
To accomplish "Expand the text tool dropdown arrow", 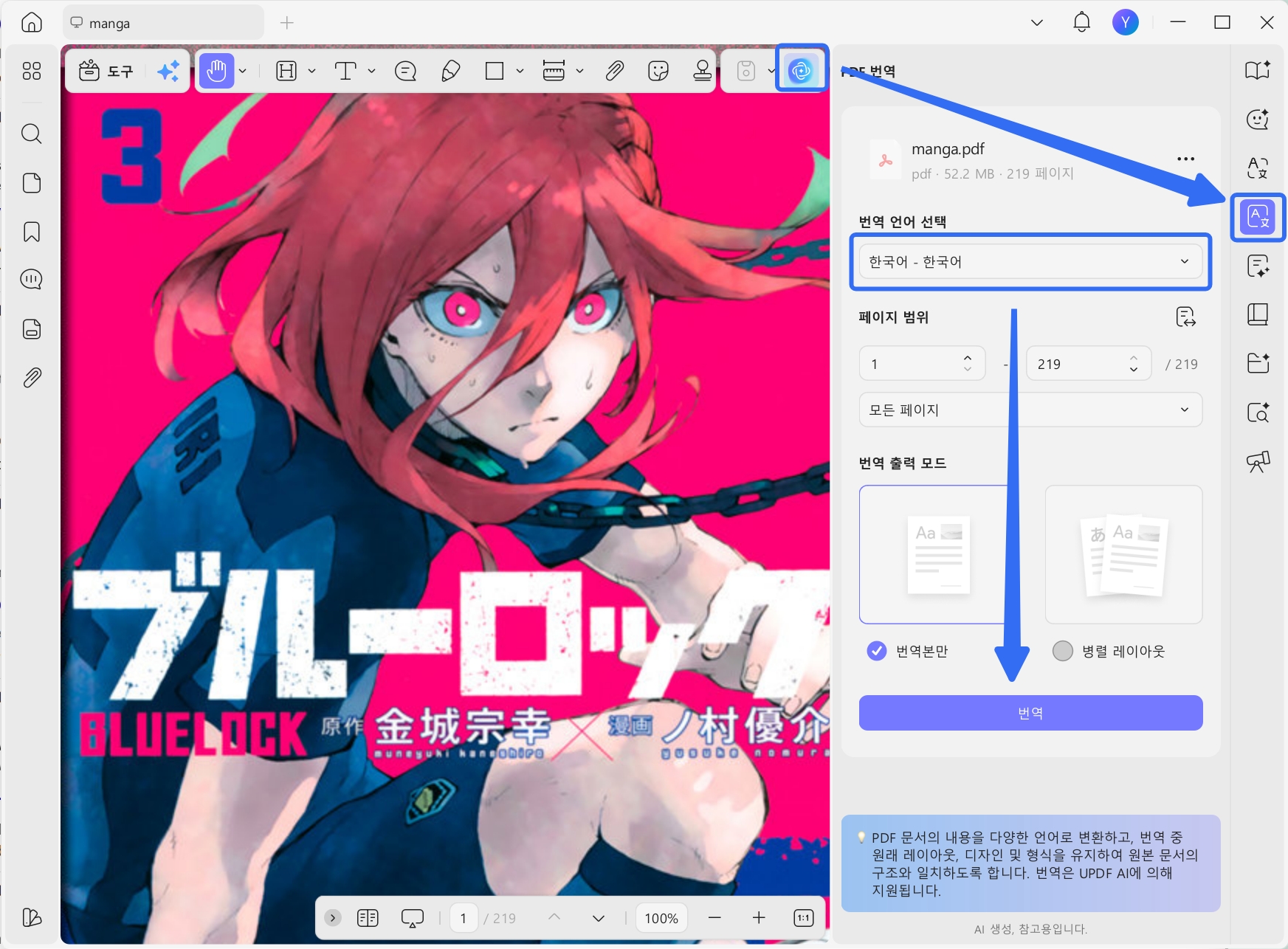I will (371, 71).
